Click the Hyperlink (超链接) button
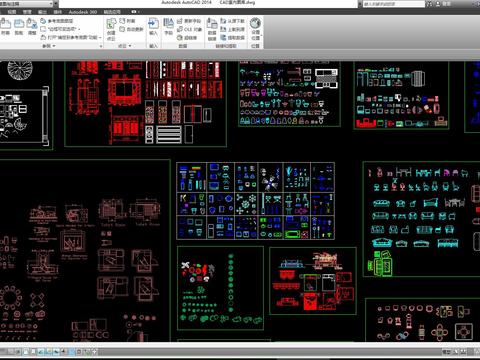The width and height of the screenshot is (480, 360). [187, 38]
